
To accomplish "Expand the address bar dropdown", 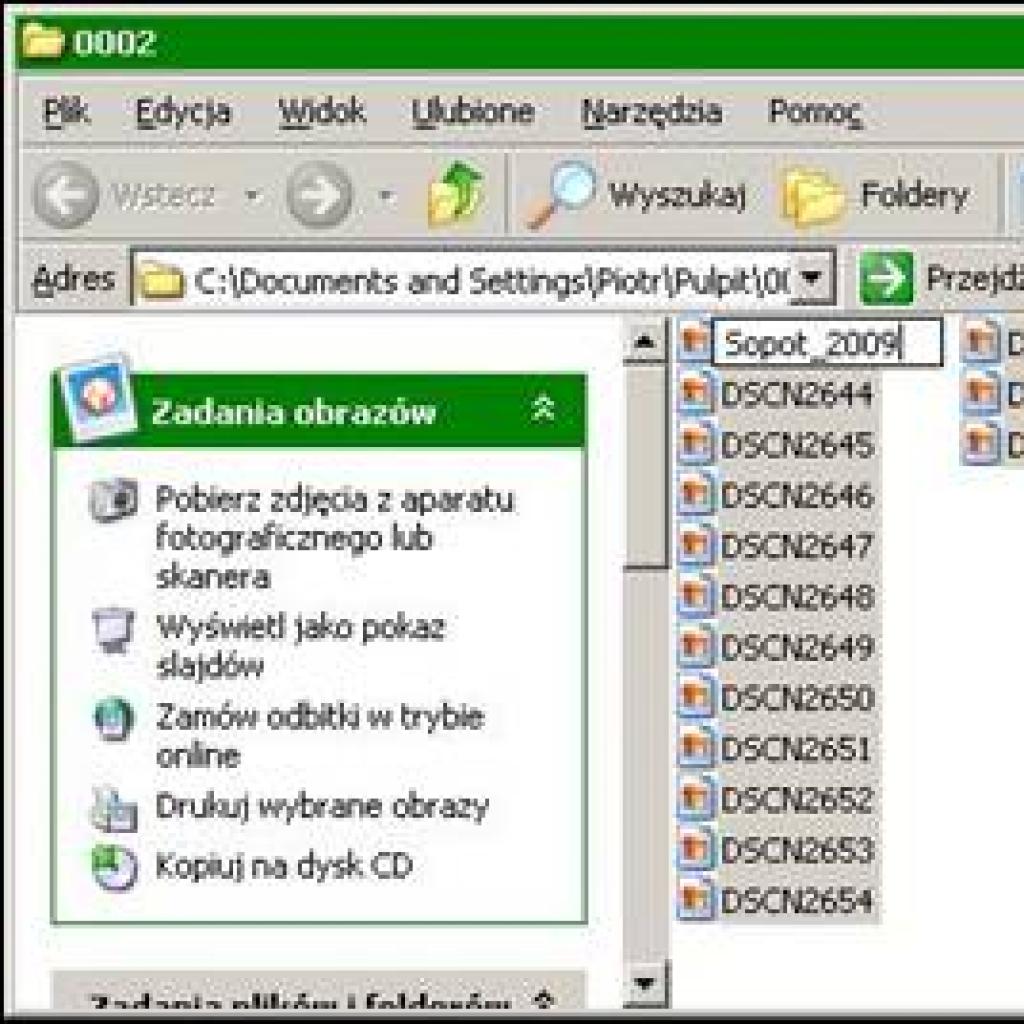I will tap(812, 278).
